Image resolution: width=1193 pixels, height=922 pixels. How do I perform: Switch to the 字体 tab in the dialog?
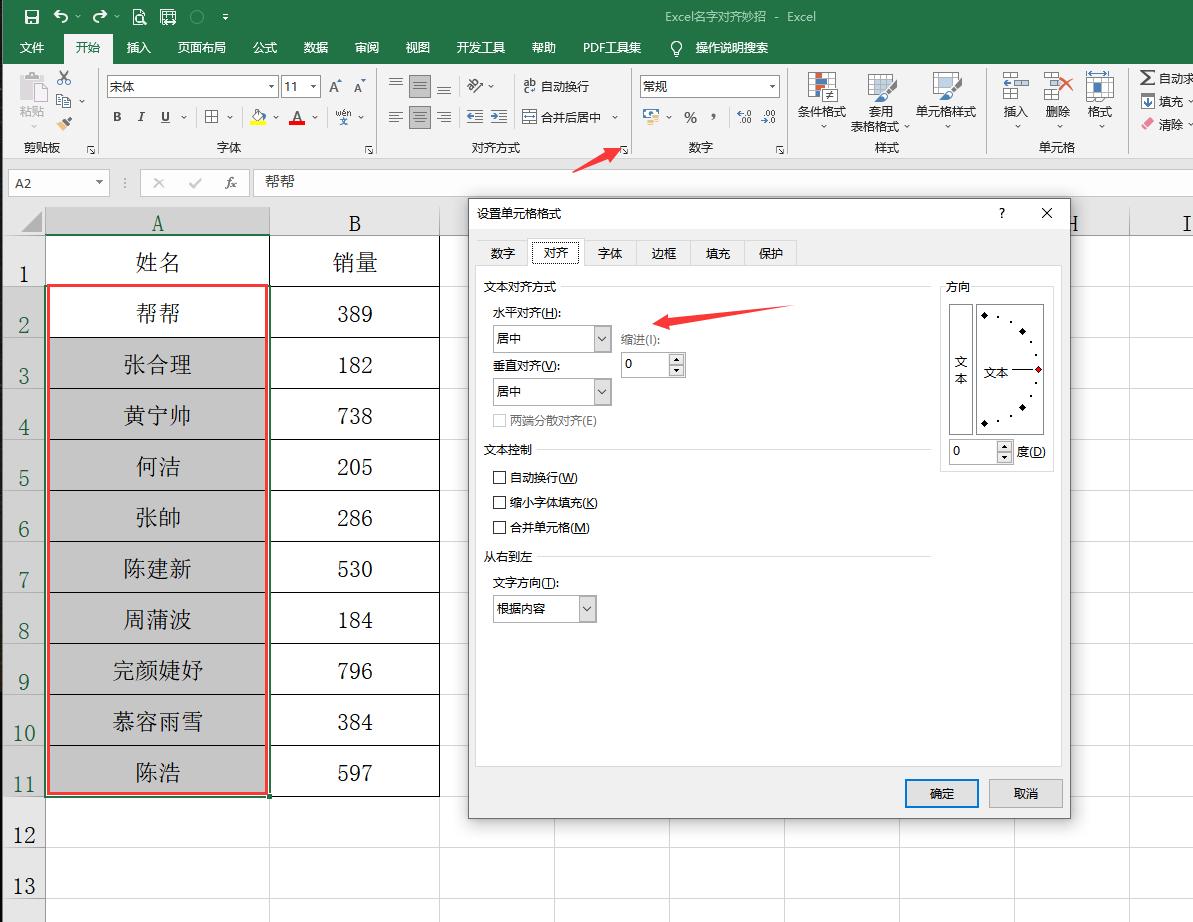(609, 253)
